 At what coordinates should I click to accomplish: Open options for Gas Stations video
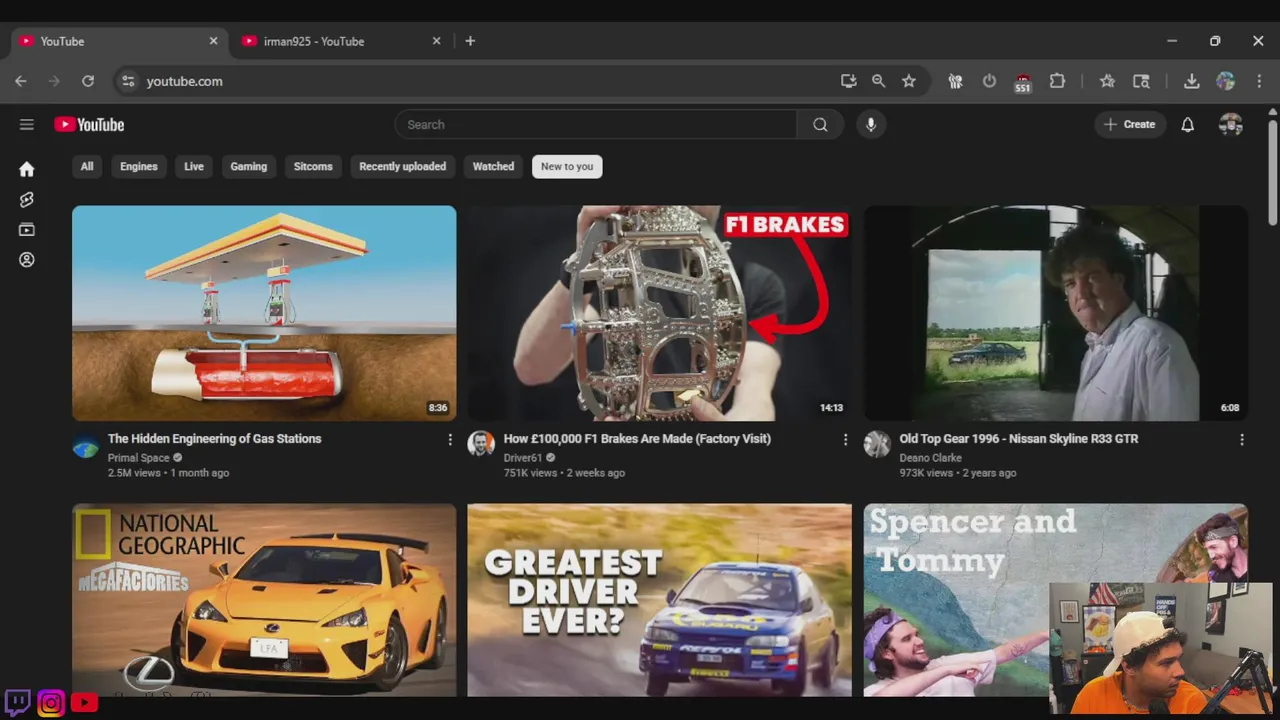click(450, 440)
